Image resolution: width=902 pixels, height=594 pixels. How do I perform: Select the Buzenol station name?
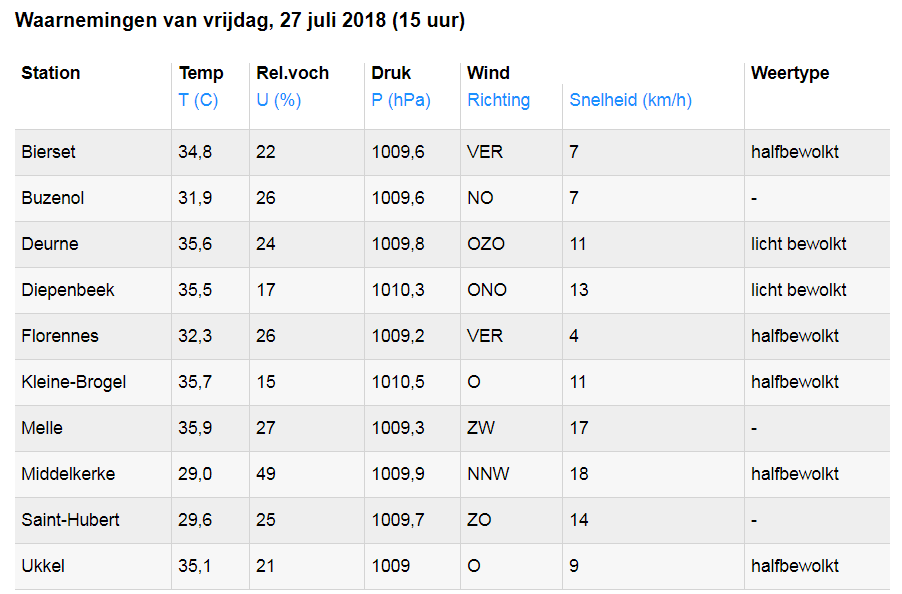(x=52, y=198)
